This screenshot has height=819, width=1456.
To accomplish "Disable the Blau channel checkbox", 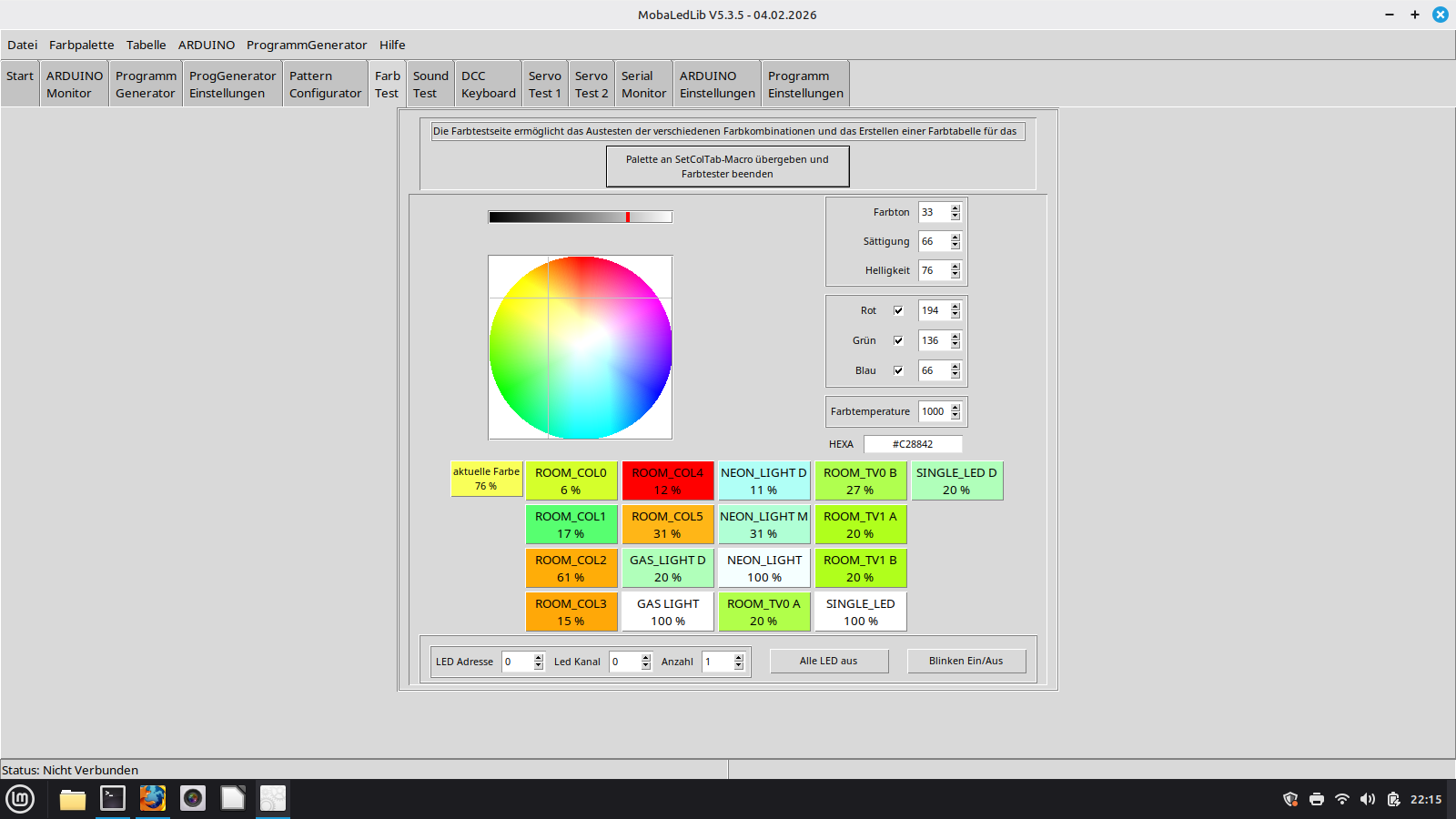I will point(898,370).
